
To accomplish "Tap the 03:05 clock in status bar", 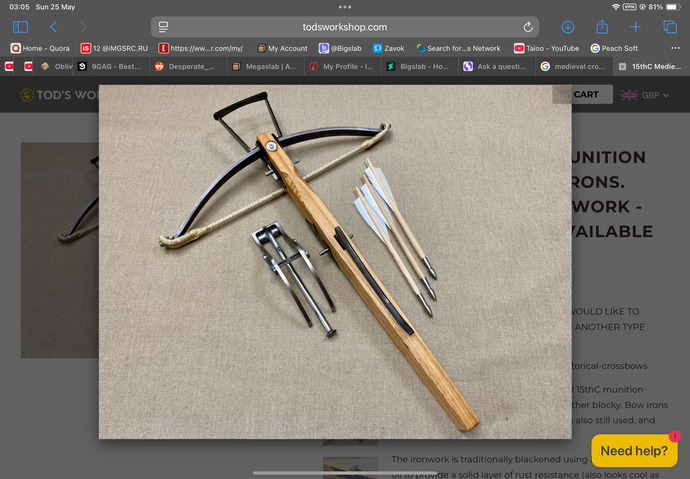I will [19, 7].
